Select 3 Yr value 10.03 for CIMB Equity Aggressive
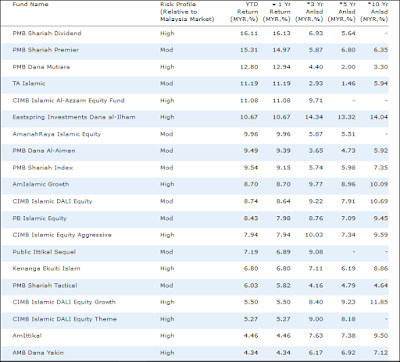Screen dimensions: 400x362 [x=314, y=235]
